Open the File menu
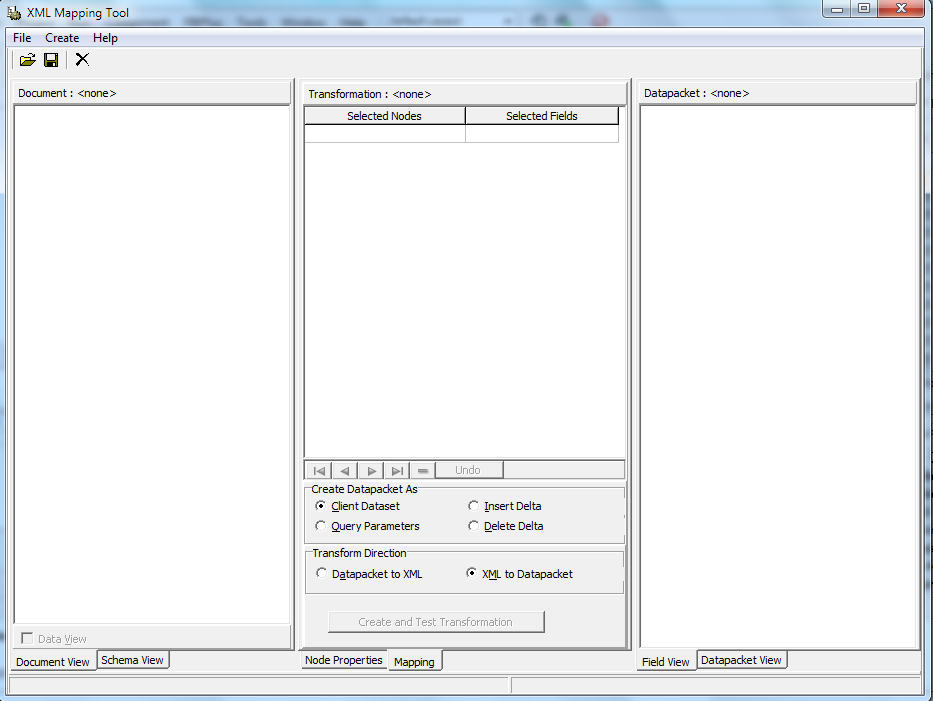The width and height of the screenshot is (933, 701). point(22,37)
